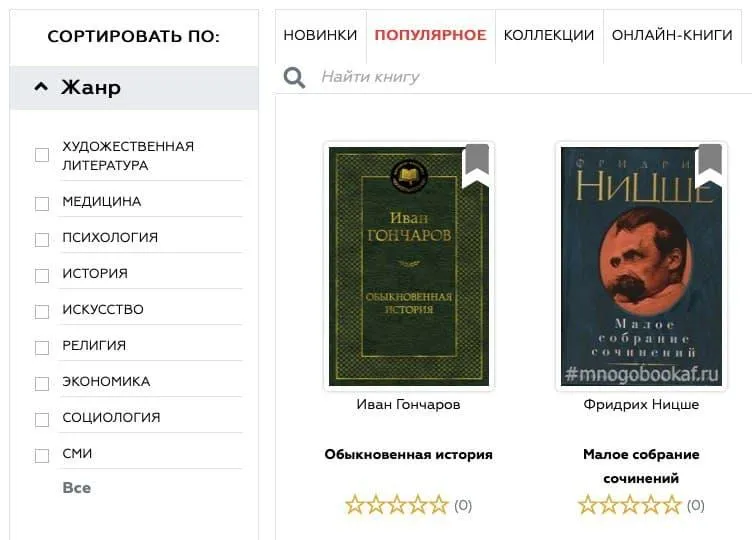This screenshot has height=540, width=752.
Task: Switch to the Новинки tab
Action: [320, 35]
